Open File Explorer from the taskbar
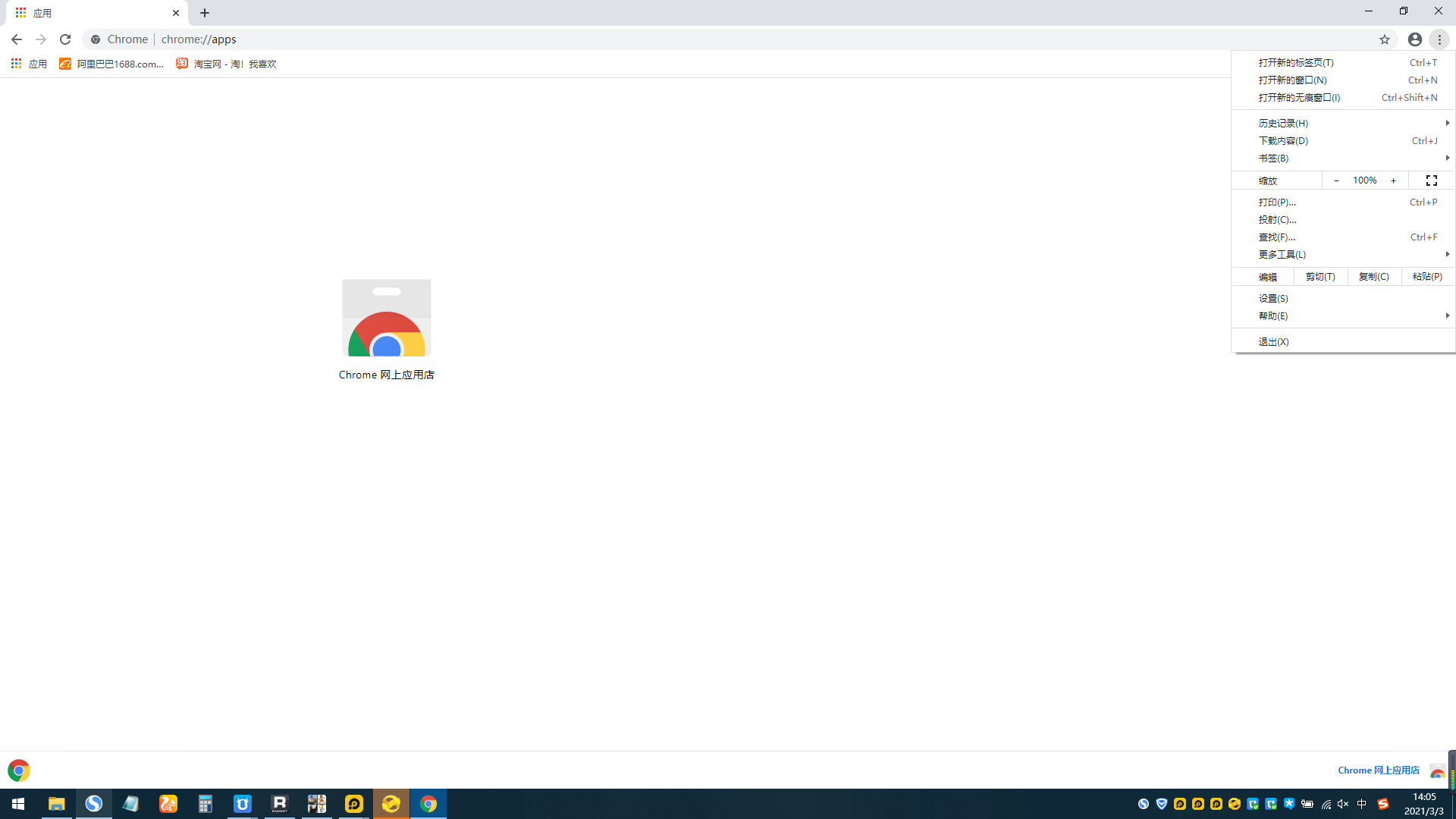This screenshot has width=1456, height=819. pos(56,804)
